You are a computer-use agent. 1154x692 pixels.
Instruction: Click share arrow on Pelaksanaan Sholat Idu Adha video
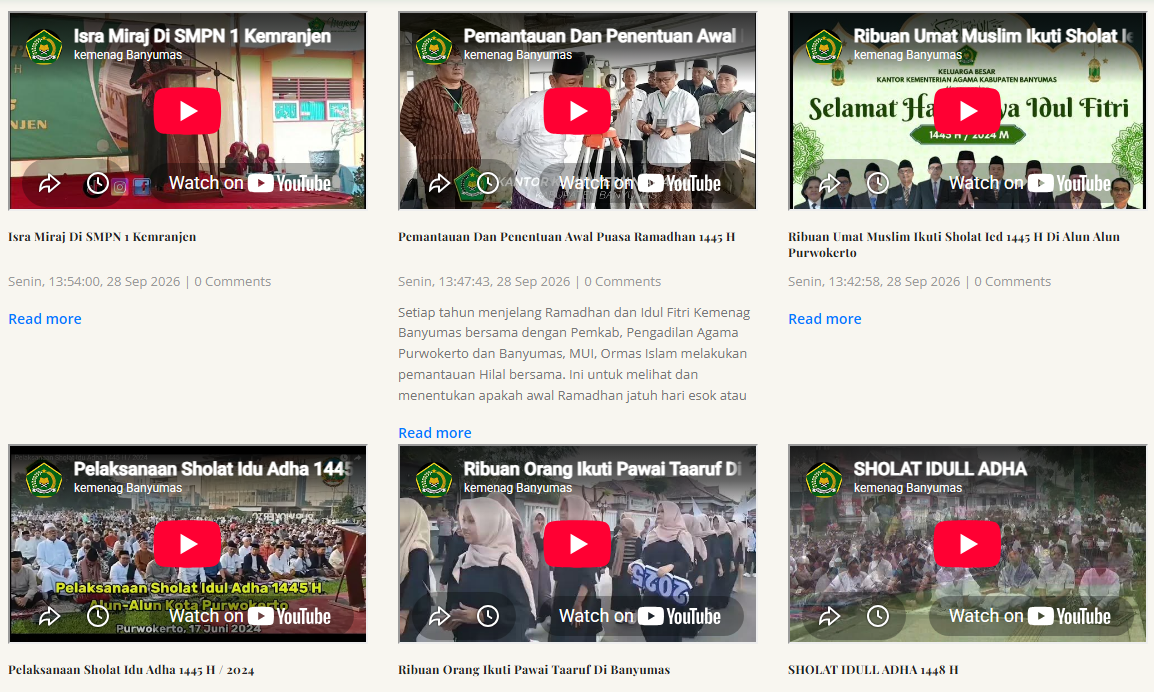pyautogui.click(x=49, y=615)
